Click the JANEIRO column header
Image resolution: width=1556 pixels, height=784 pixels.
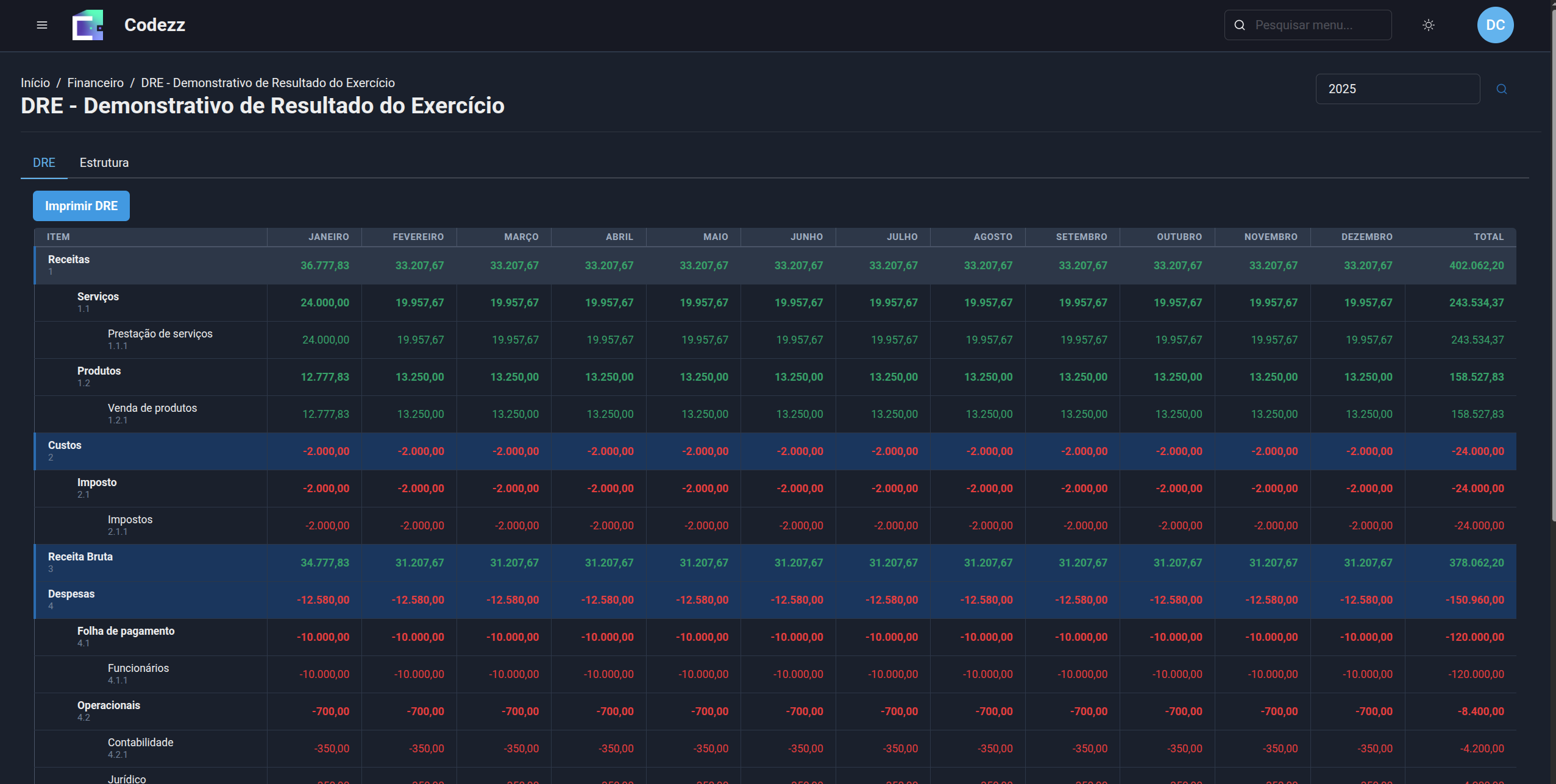coord(329,237)
